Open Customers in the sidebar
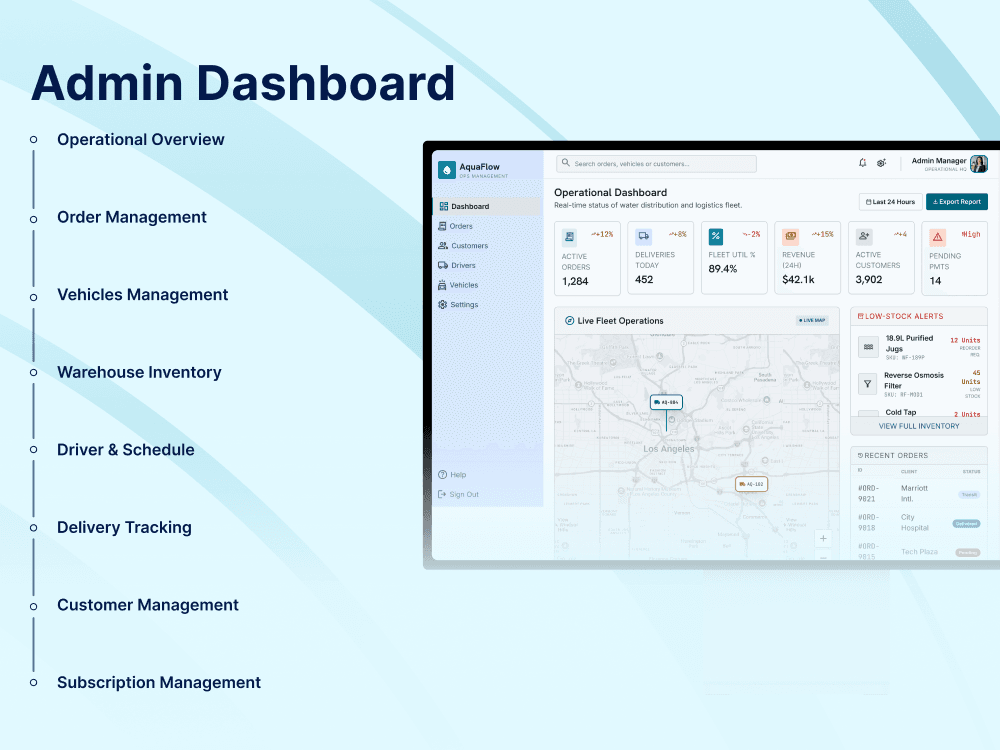This screenshot has height=750, width=1000. click(488, 246)
